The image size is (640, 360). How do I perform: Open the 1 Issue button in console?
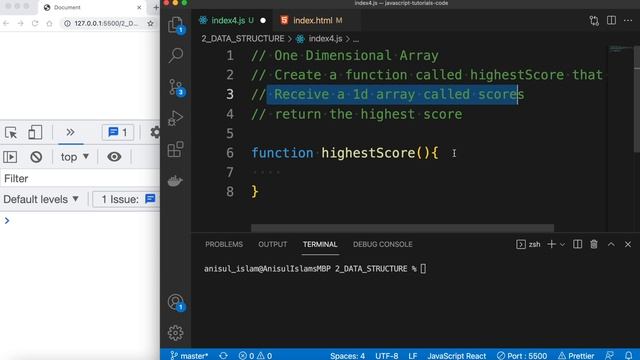126,199
